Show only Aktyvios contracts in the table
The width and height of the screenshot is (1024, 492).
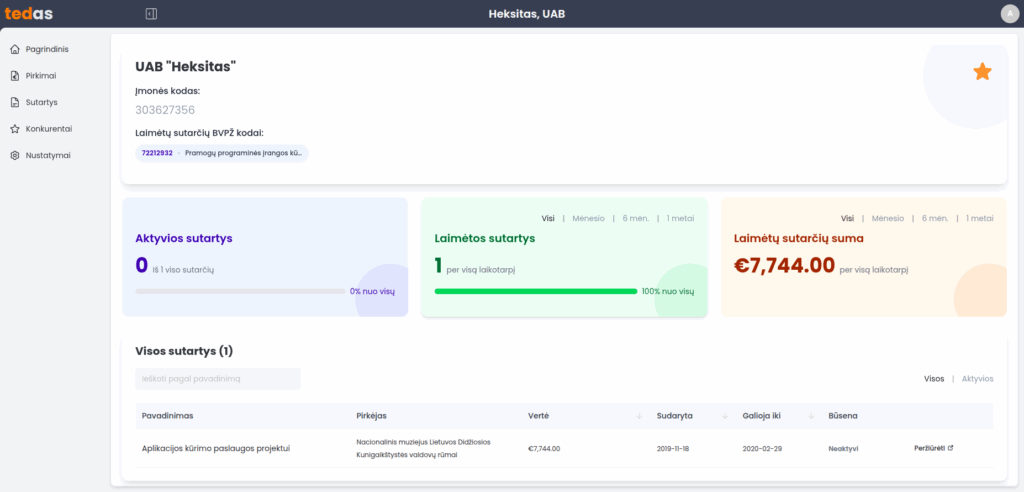(978, 379)
